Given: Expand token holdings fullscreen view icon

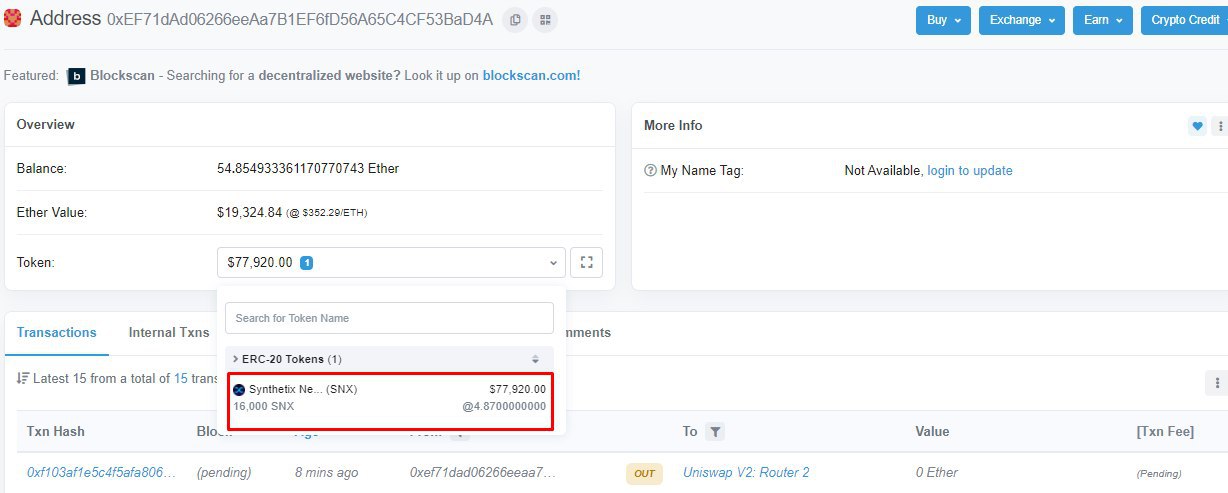Looking at the screenshot, I should [x=587, y=262].
